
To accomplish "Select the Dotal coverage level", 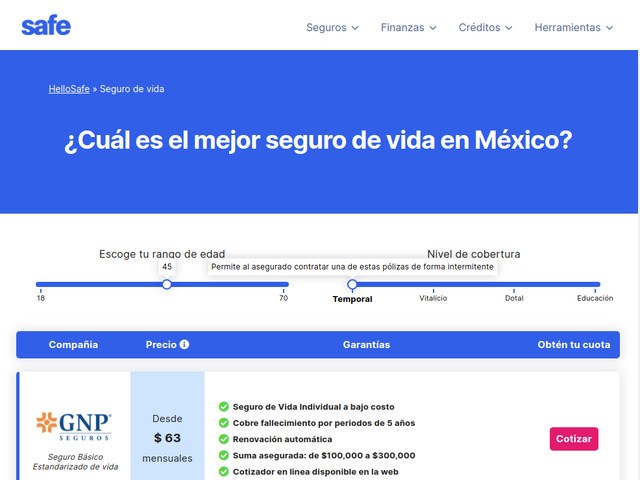I will point(514,298).
